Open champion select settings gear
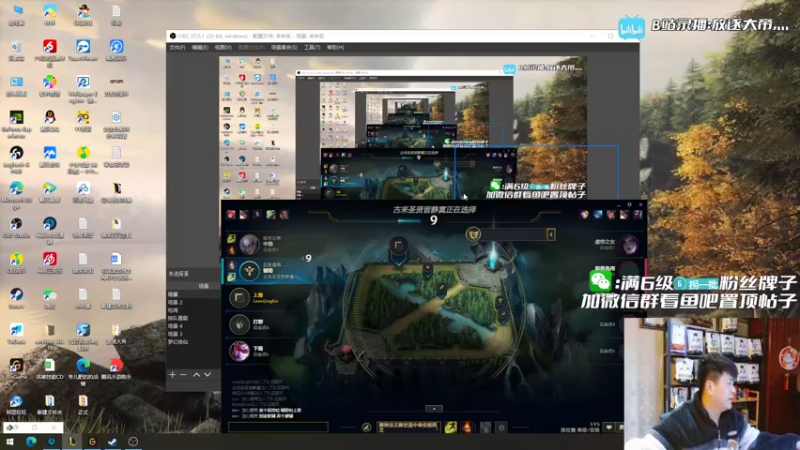This screenshot has height=450, width=800. point(629,205)
